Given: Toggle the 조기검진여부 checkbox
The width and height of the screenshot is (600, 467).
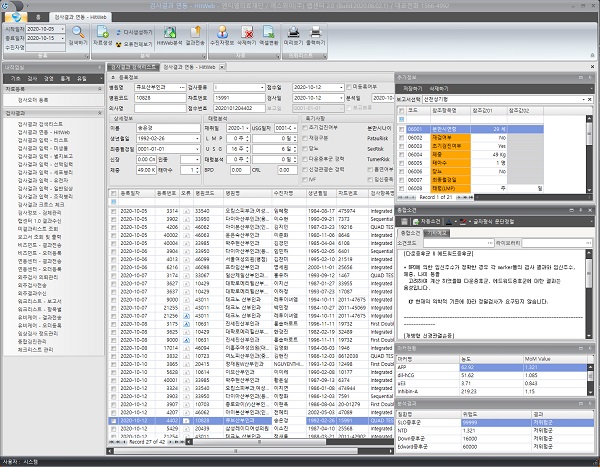Looking at the screenshot, I should 305,127.
